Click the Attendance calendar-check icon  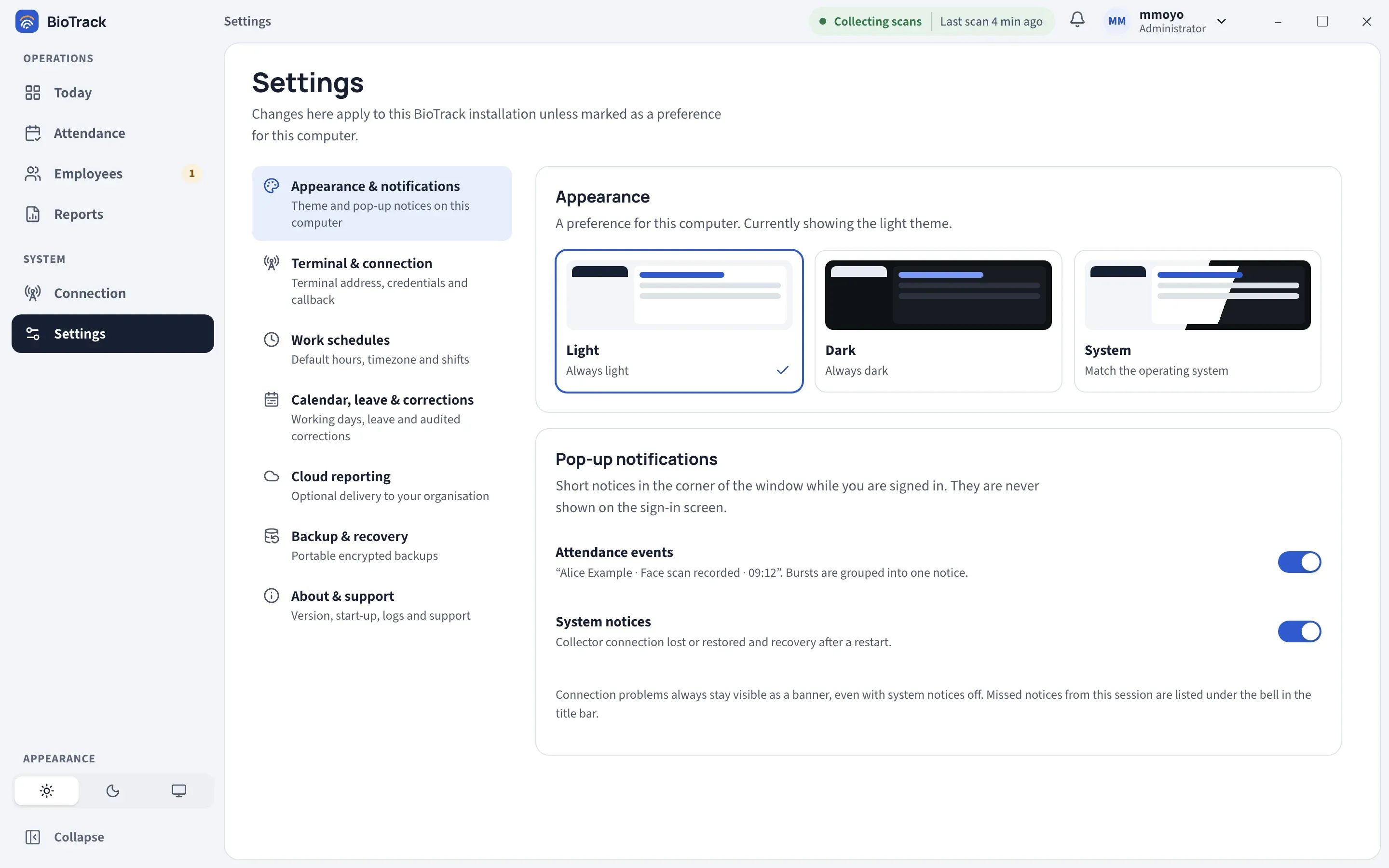click(33, 133)
